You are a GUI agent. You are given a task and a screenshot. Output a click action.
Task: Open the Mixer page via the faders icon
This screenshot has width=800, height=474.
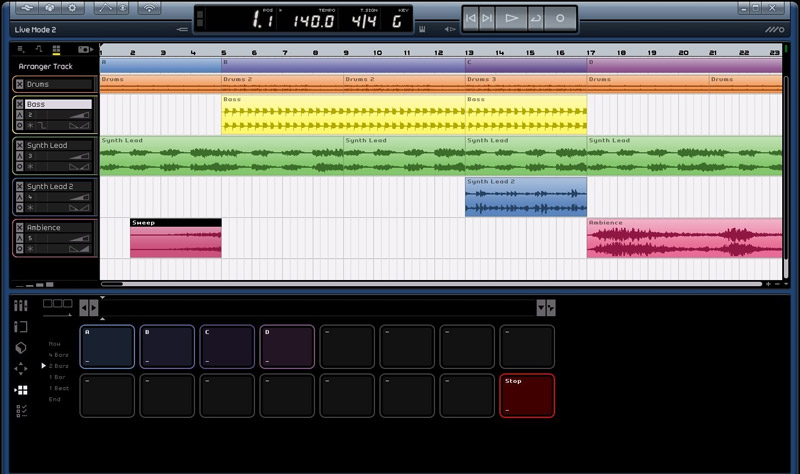pyautogui.click(x=20, y=306)
